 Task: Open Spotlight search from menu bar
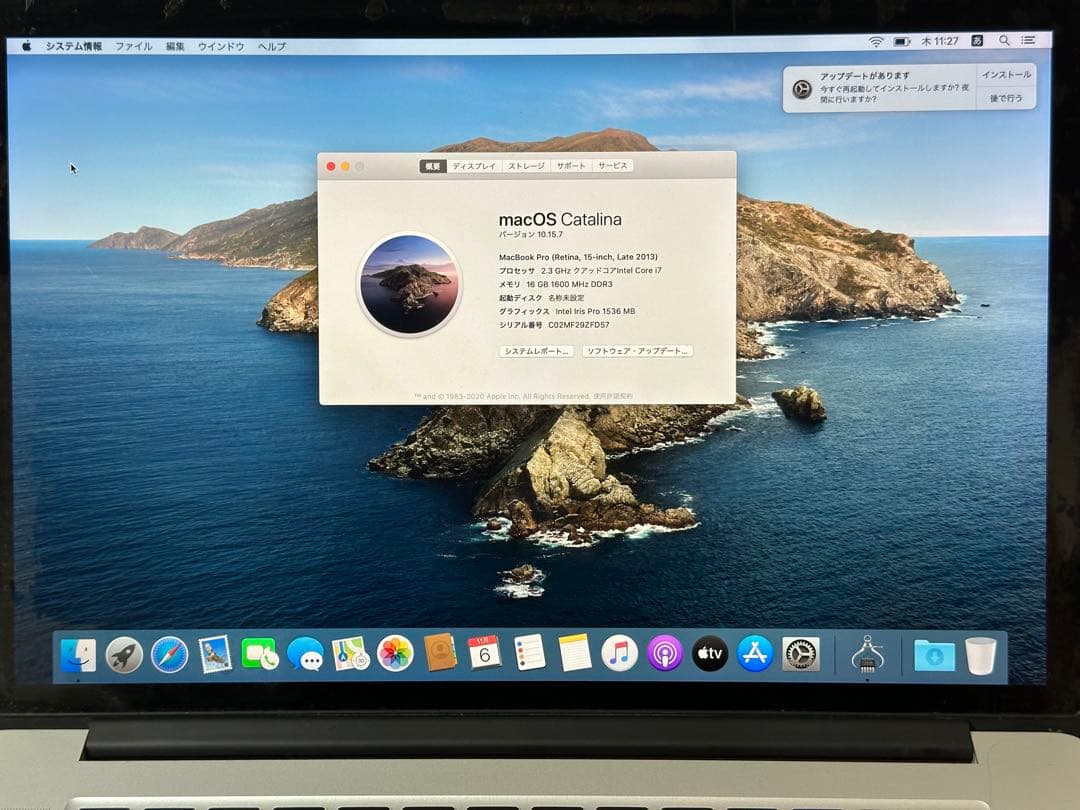[1003, 43]
